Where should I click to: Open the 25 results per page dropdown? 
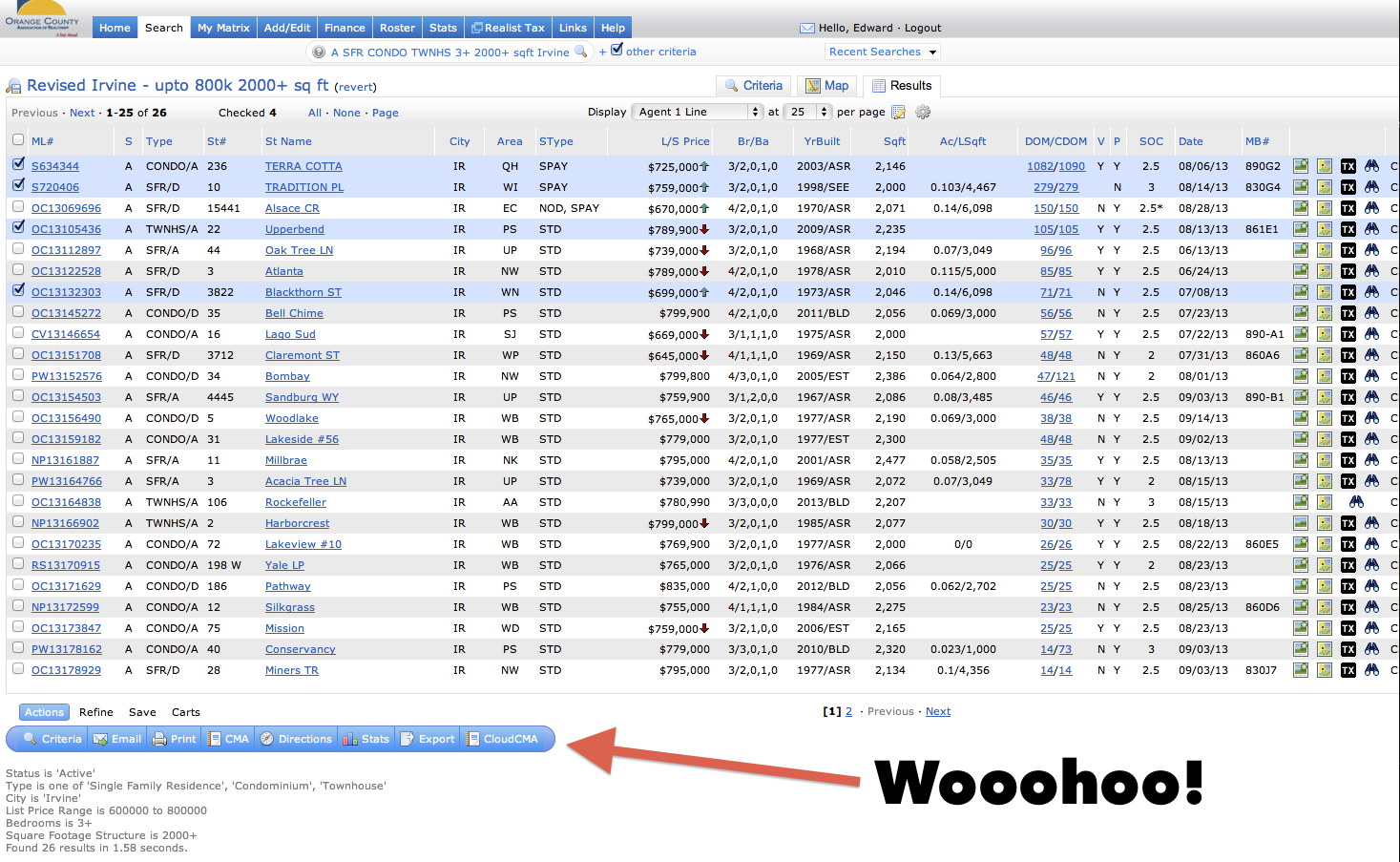(807, 112)
